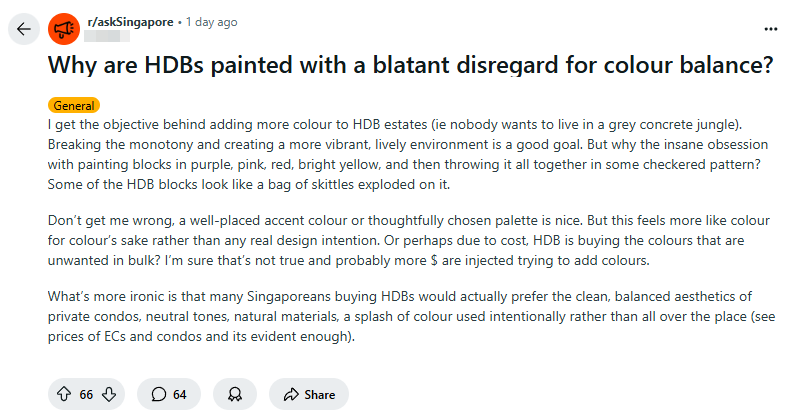Image resolution: width=794 pixels, height=419 pixels.
Task: Open the comments speech bubble icon
Action: click(x=158, y=394)
